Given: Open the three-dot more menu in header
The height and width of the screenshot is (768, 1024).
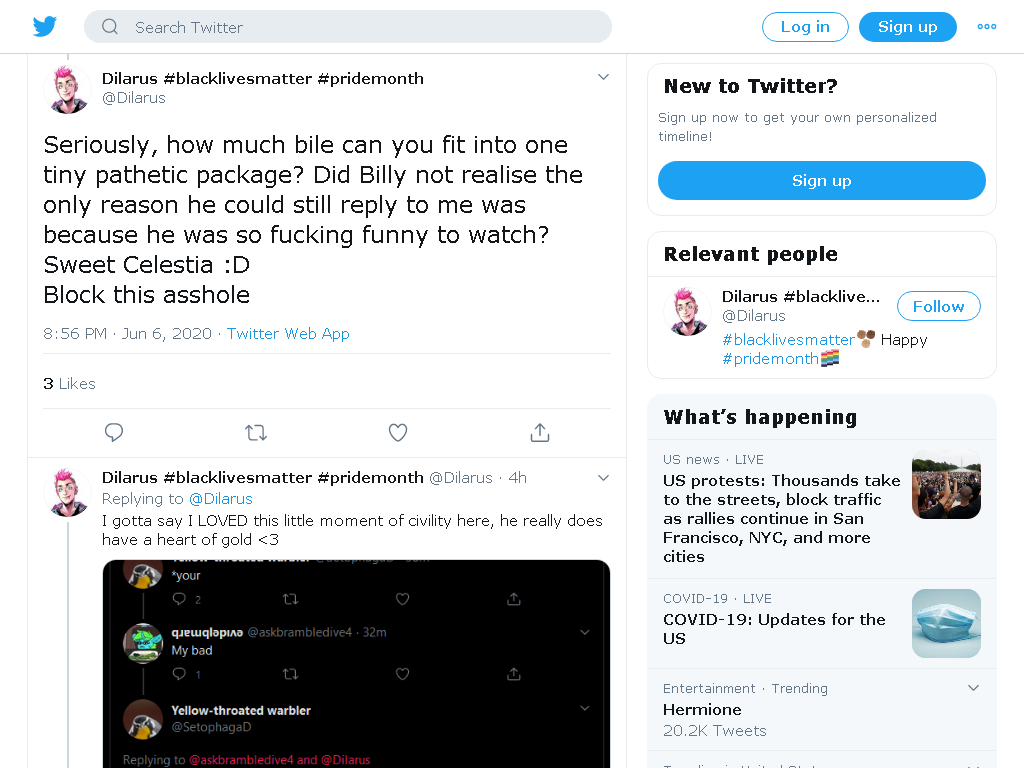Looking at the screenshot, I should coord(987,27).
